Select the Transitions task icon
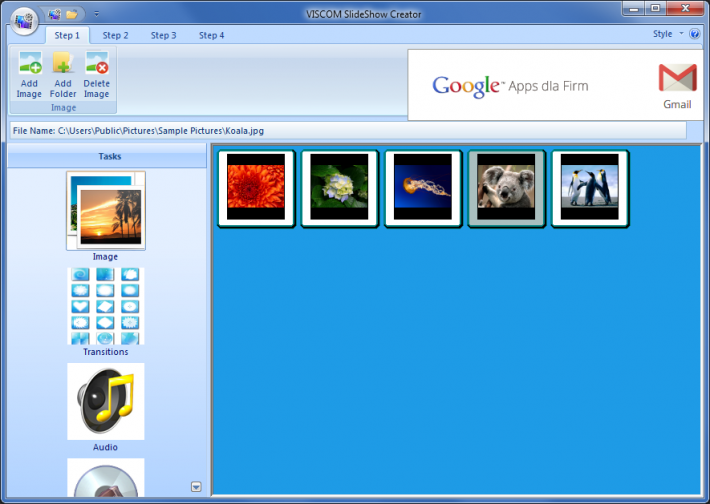 pos(106,306)
